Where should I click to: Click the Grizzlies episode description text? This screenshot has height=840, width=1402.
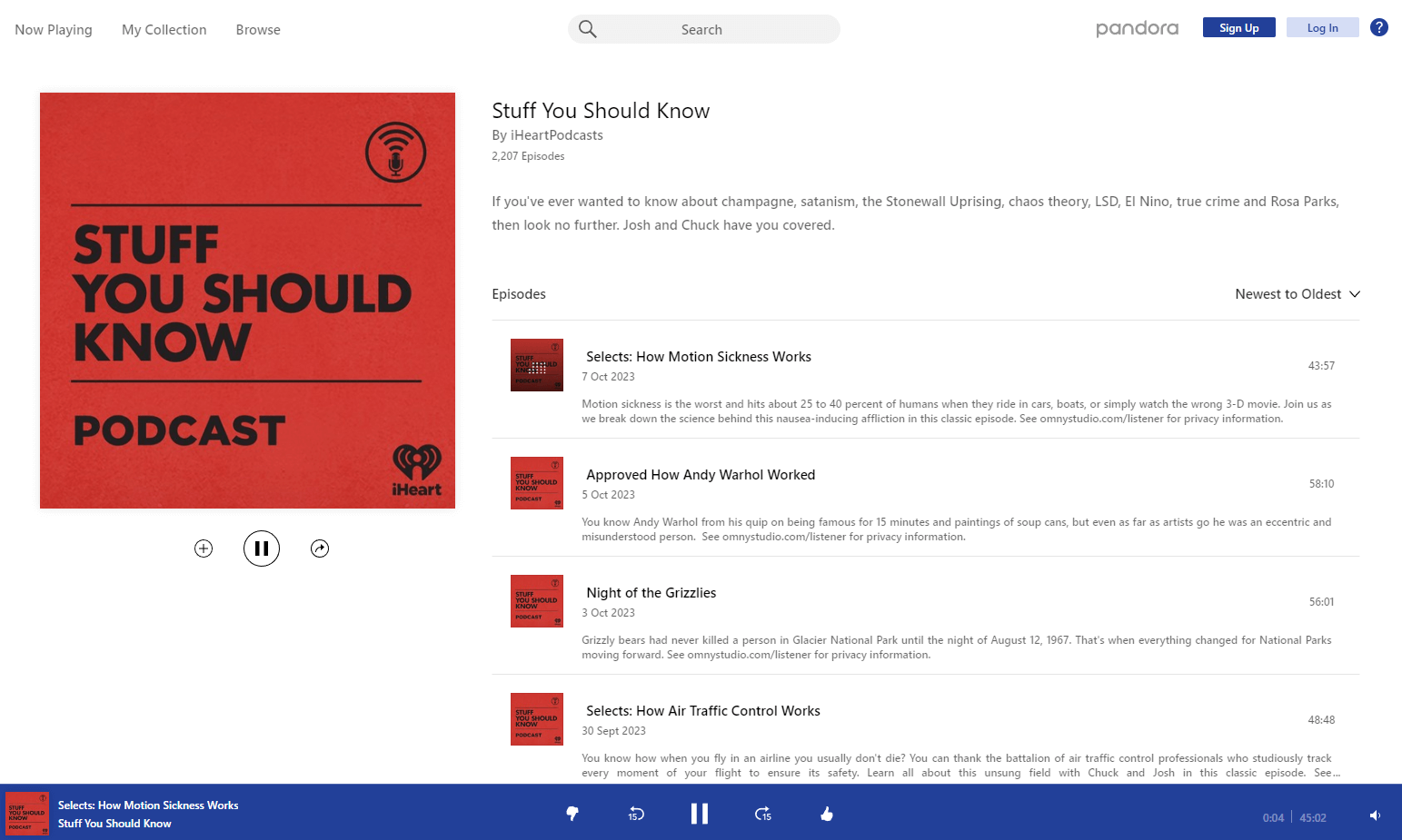[x=957, y=647]
